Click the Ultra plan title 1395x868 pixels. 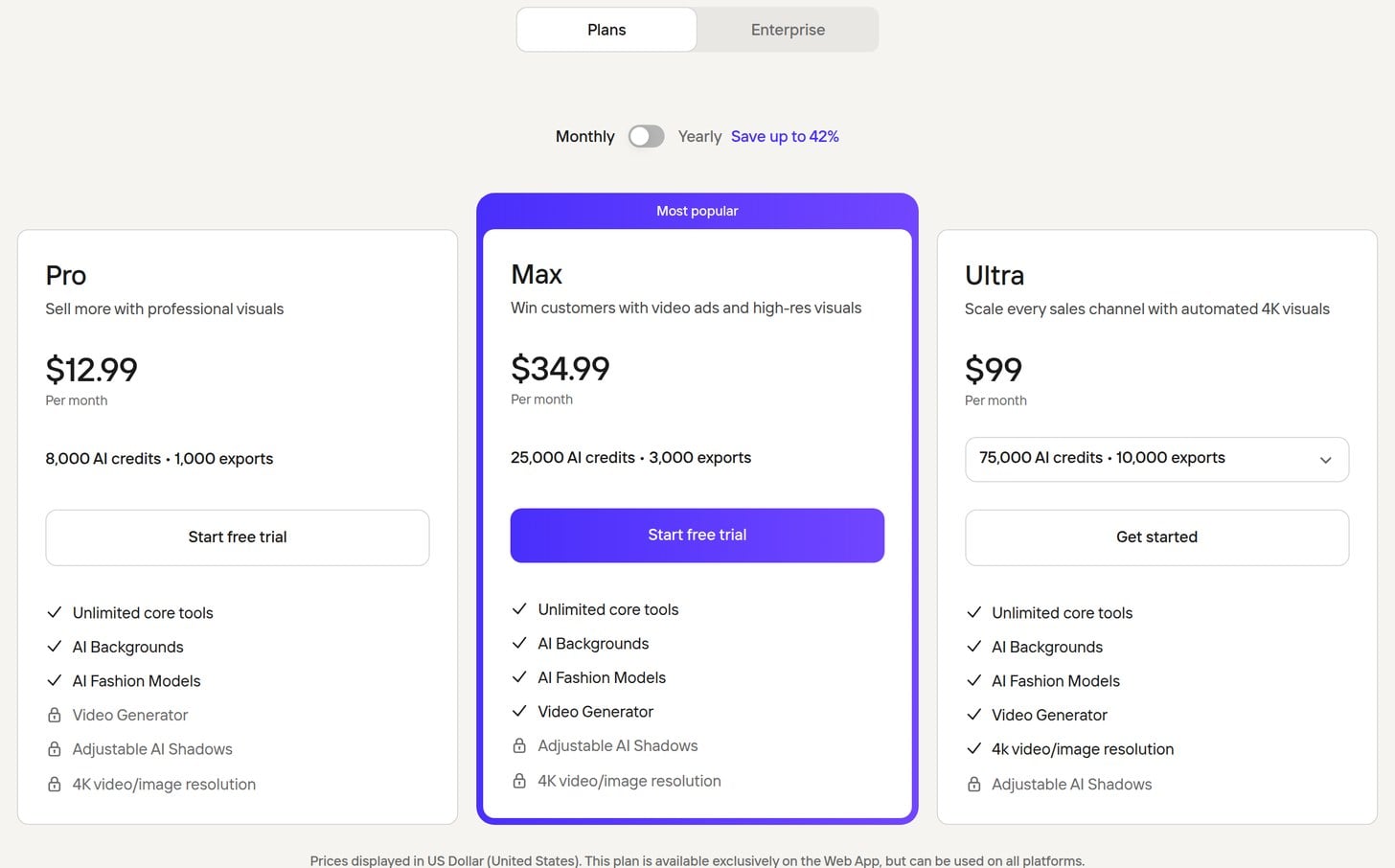pyautogui.click(x=995, y=276)
